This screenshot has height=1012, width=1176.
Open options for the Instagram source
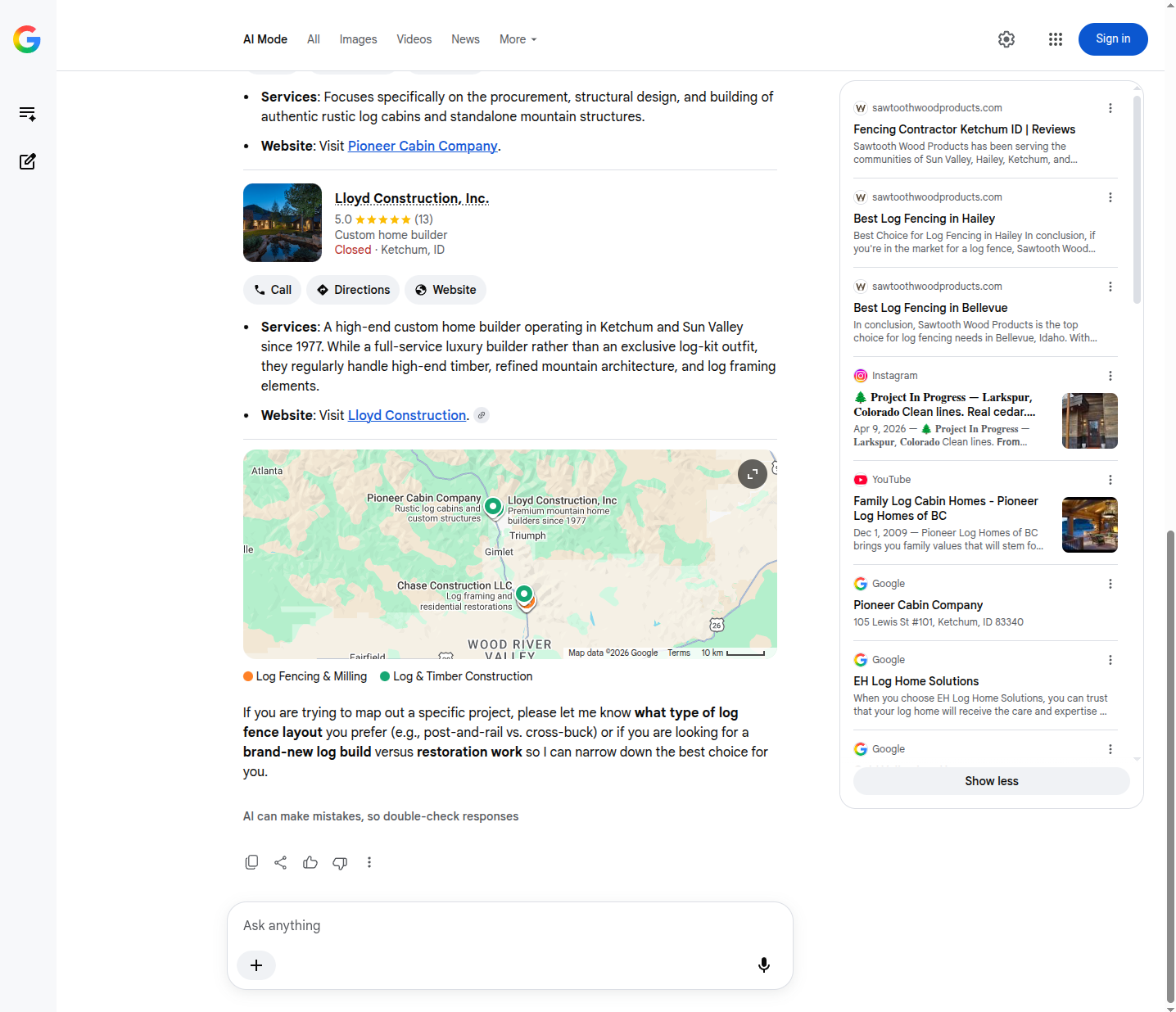point(1110,376)
